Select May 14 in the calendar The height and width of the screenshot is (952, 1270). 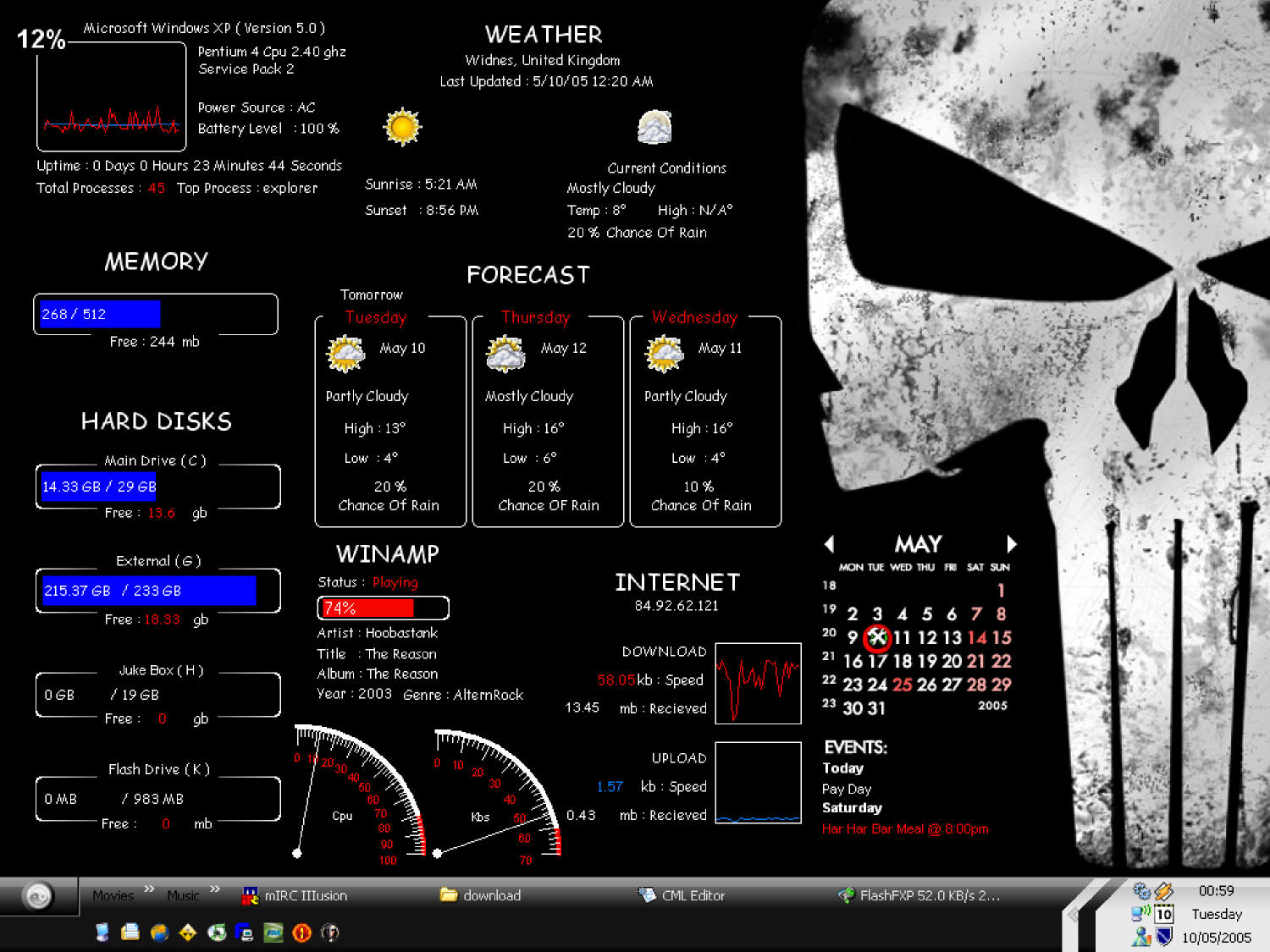click(x=977, y=638)
